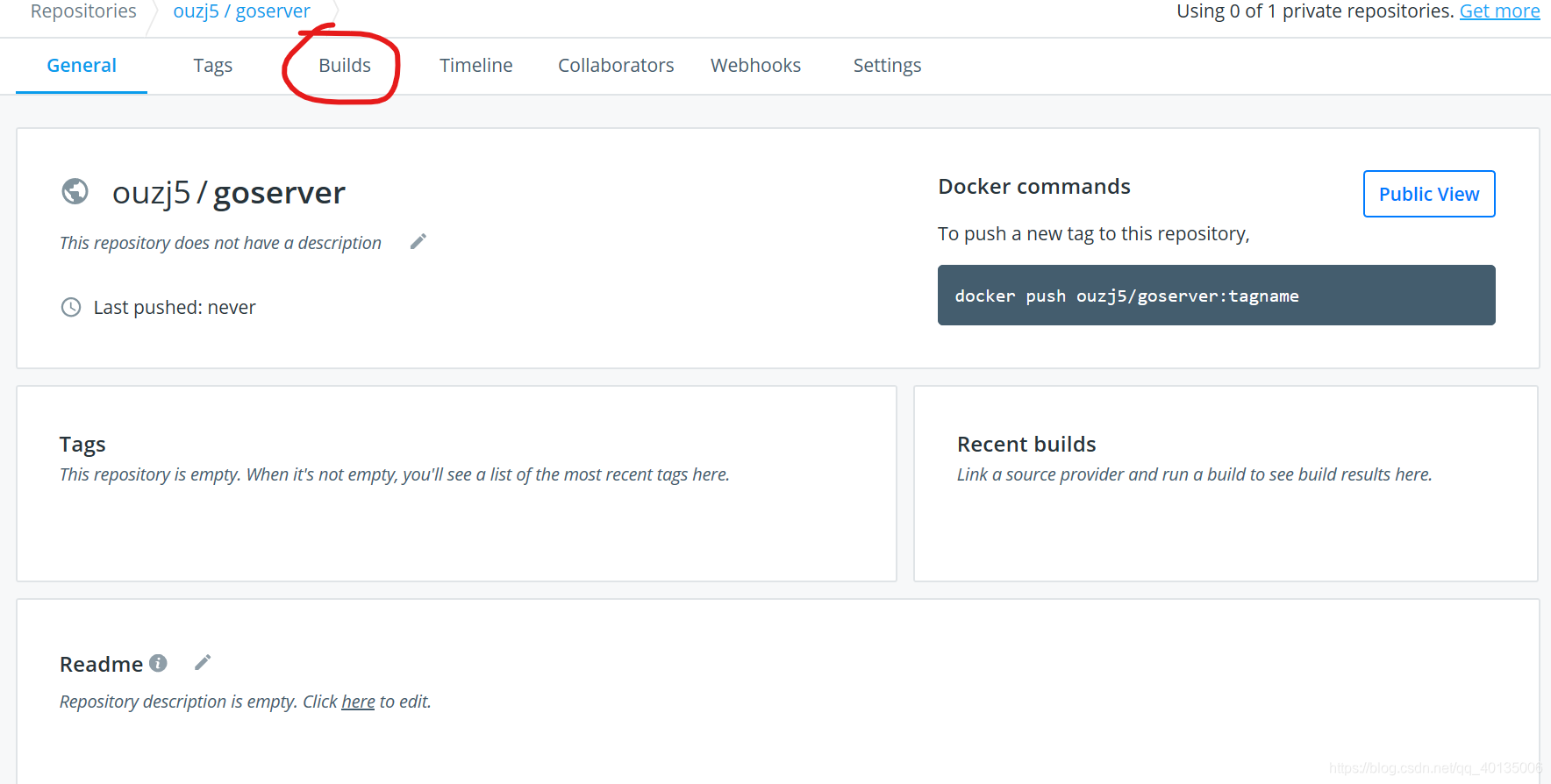
Task: Click the Public View button
Action: [1429, 194]
